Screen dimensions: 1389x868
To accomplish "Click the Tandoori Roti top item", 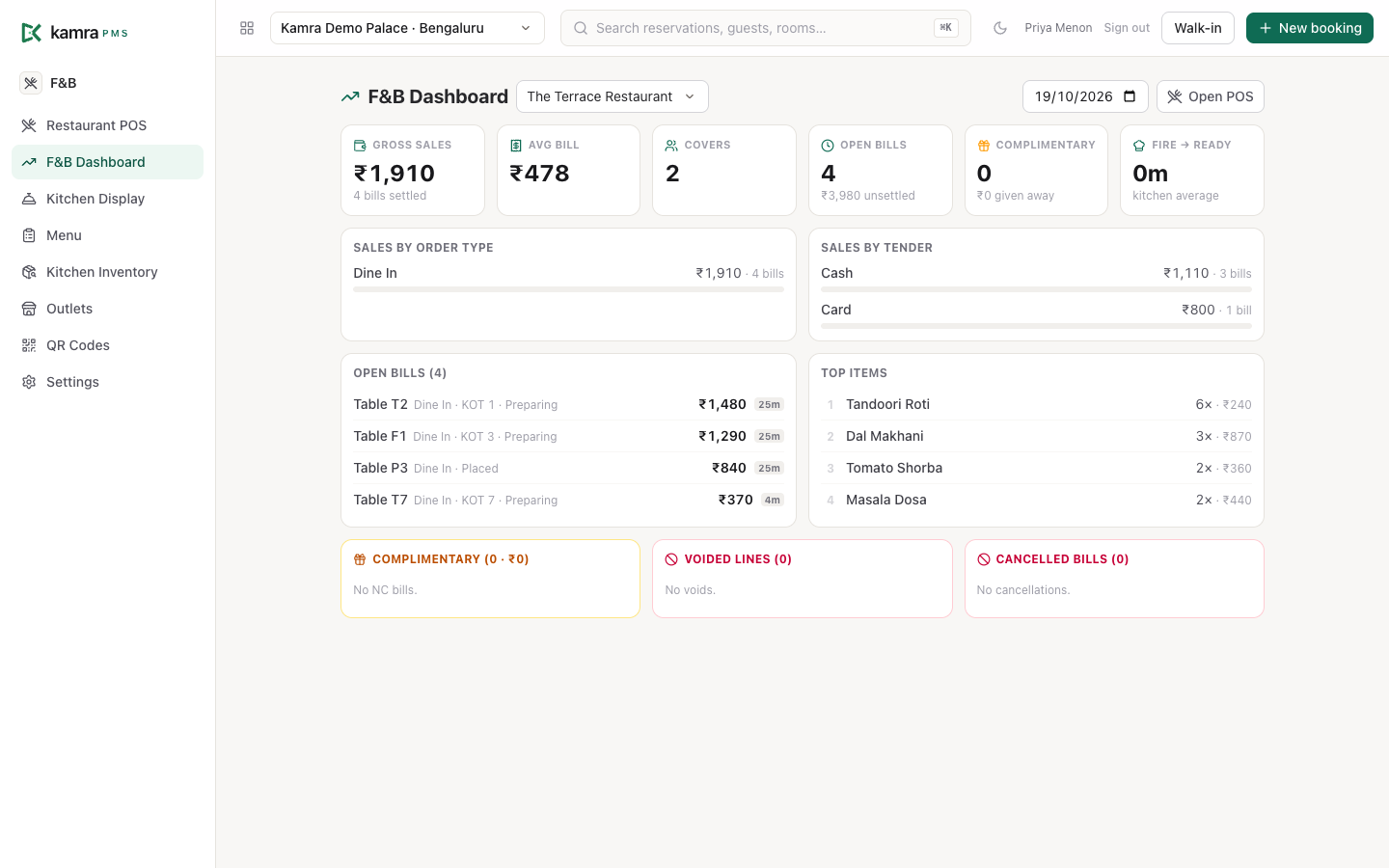I will 1036,404.
